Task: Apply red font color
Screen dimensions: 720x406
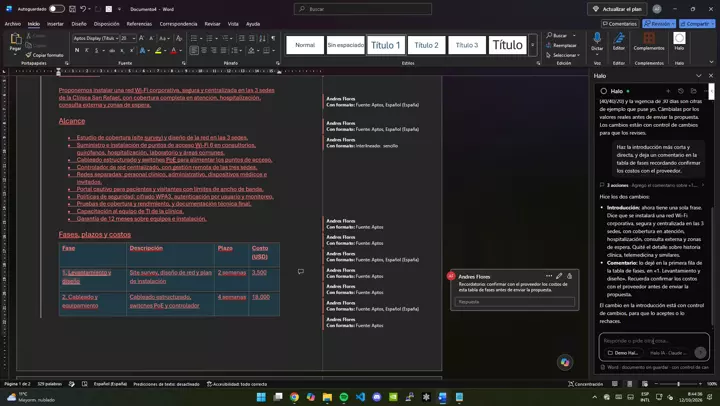Action: (x=174, y=51)
